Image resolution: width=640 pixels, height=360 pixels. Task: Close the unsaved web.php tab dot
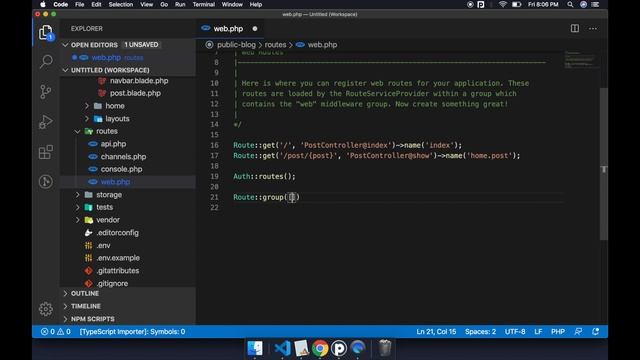coord(255,29)
